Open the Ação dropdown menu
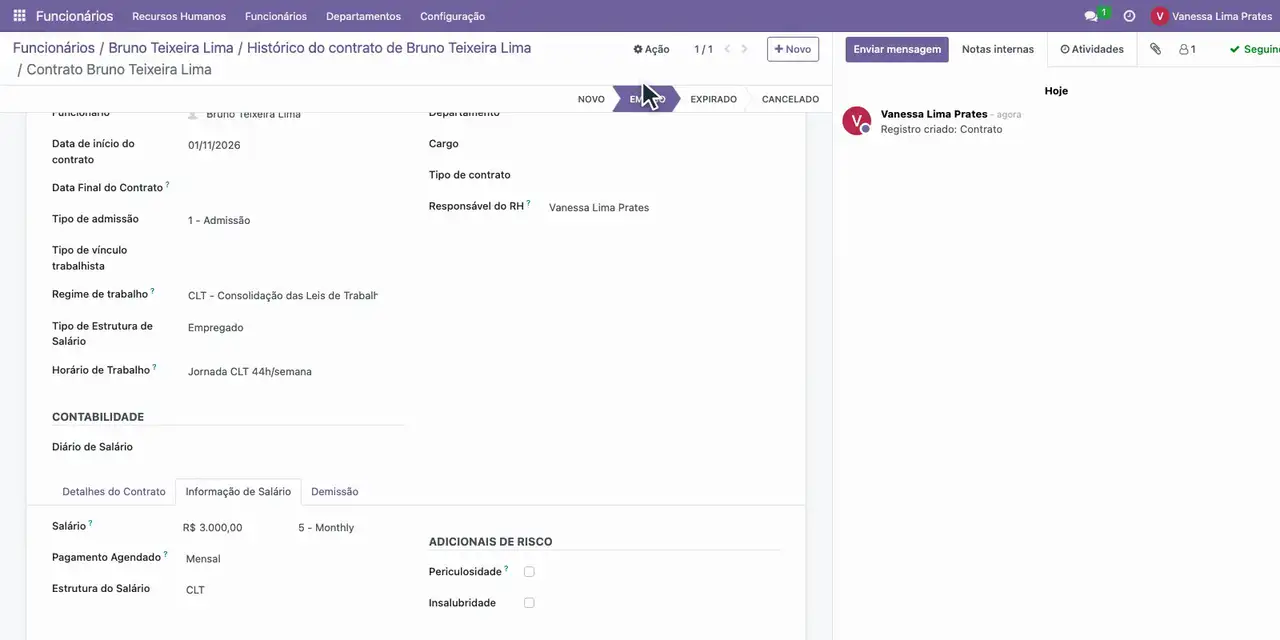Screen dimensions: 1280x640 [x=651, y=49]
